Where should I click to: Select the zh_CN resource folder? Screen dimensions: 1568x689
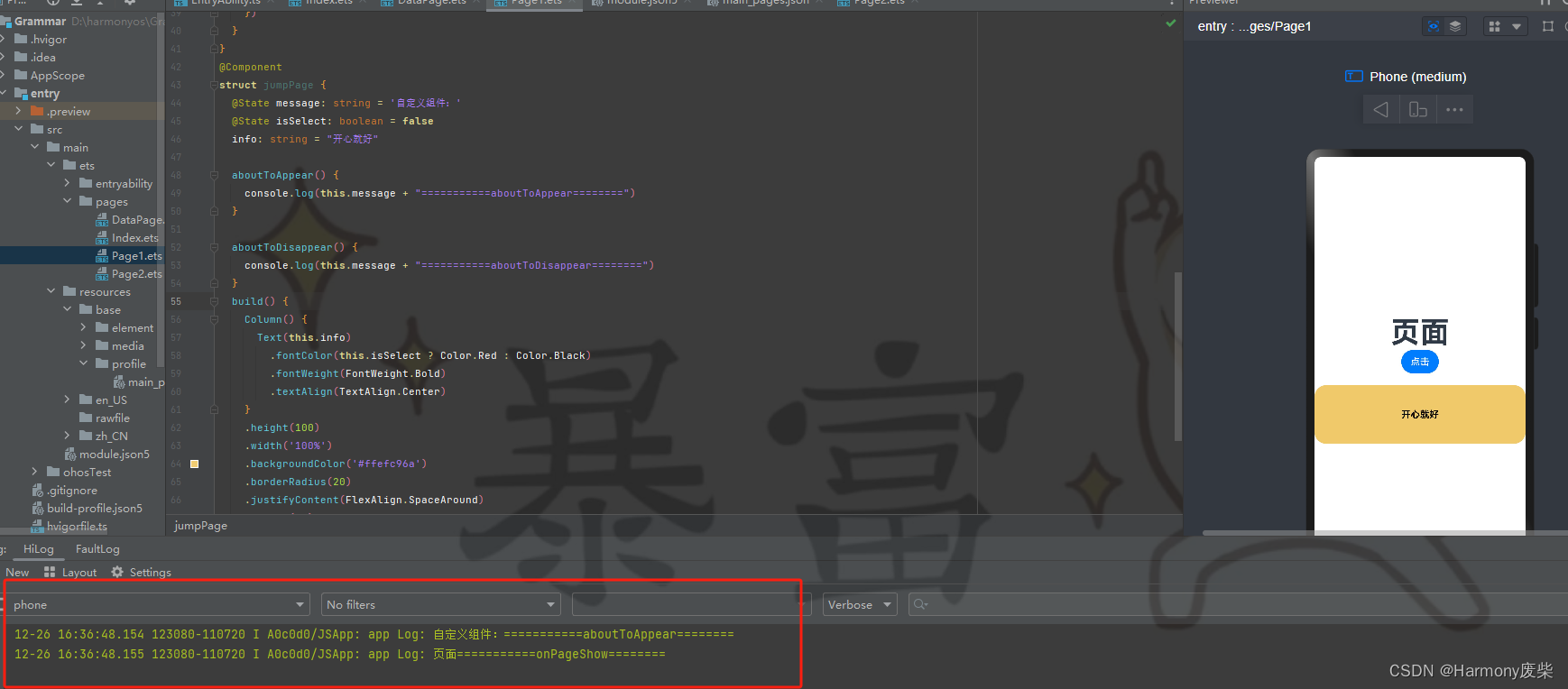click(x=104, y=436)
